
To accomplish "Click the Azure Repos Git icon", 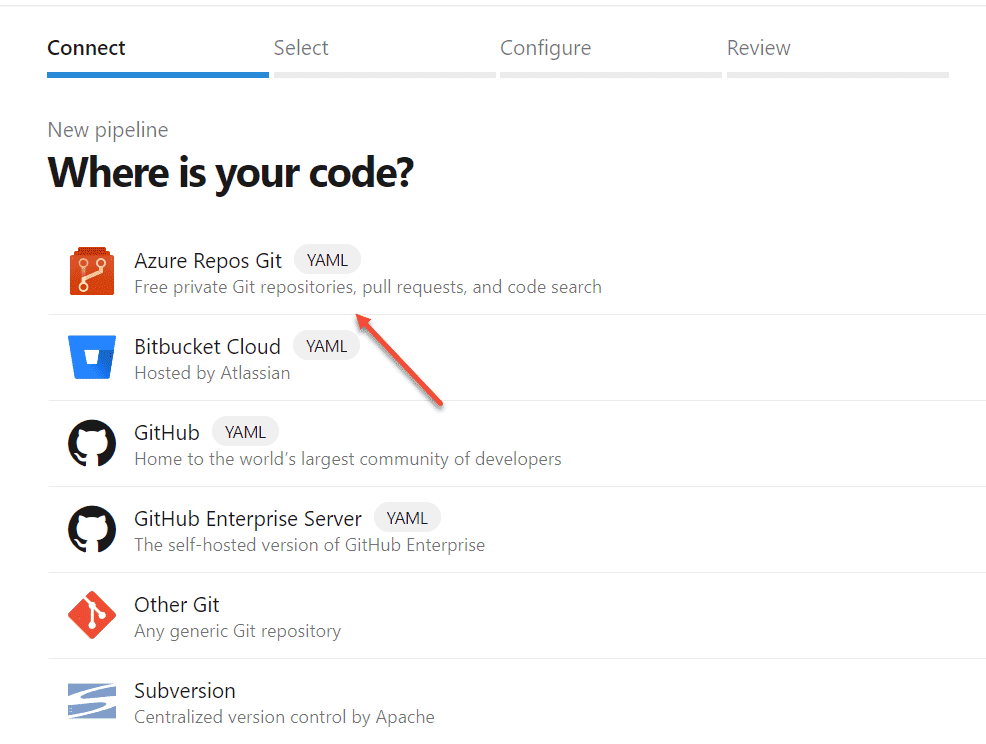I will (x=92, y=271).
